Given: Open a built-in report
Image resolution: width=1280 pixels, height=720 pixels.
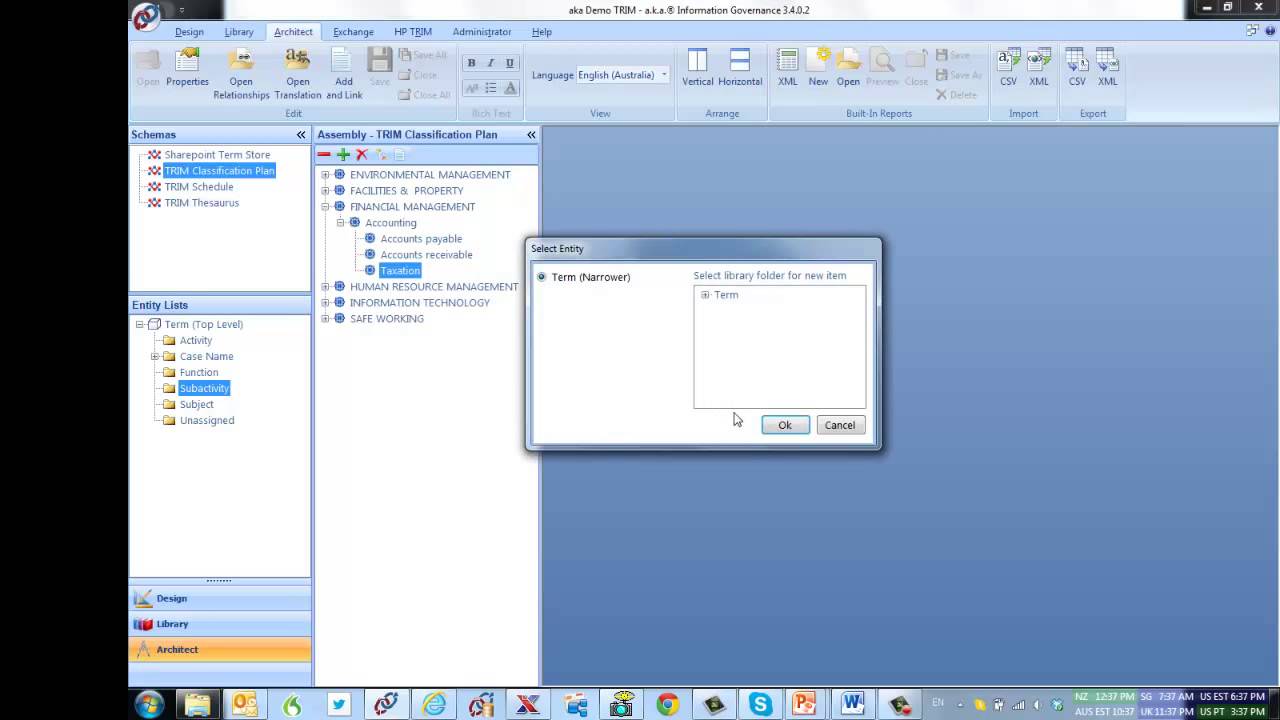Looking at the screenshot, I should (848, 68).
